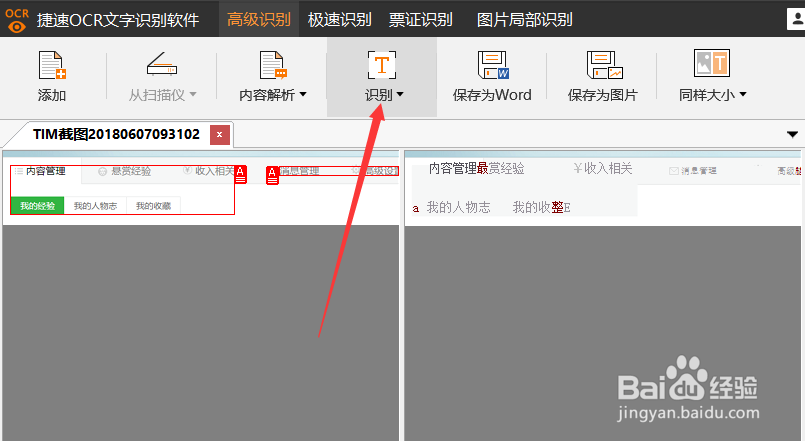Click the OCR eye logo
The height and width of the screenshot is (441, 805).
click(17, 20)
